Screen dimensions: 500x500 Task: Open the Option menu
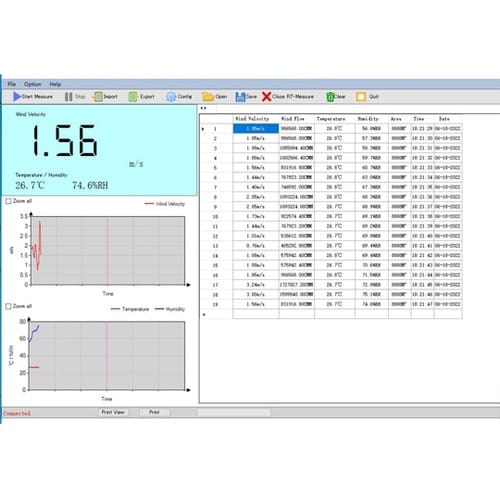[x=33, y=84]
